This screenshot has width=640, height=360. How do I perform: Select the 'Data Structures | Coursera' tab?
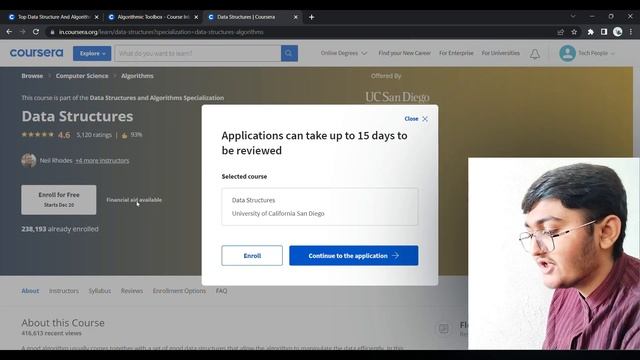coord(252,17)
